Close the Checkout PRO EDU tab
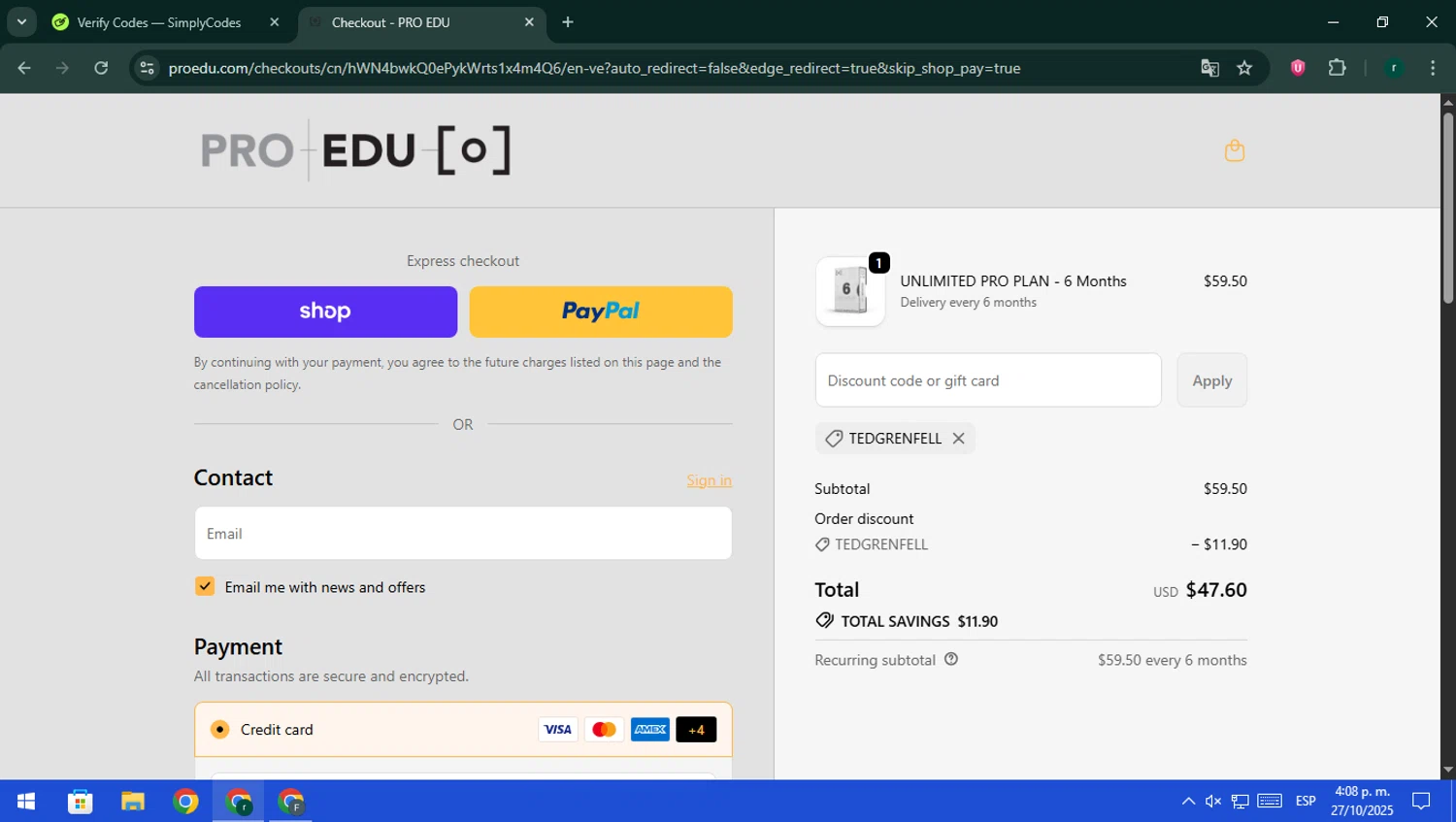This screenshot has height=822, width=1456. click(529, 22)
